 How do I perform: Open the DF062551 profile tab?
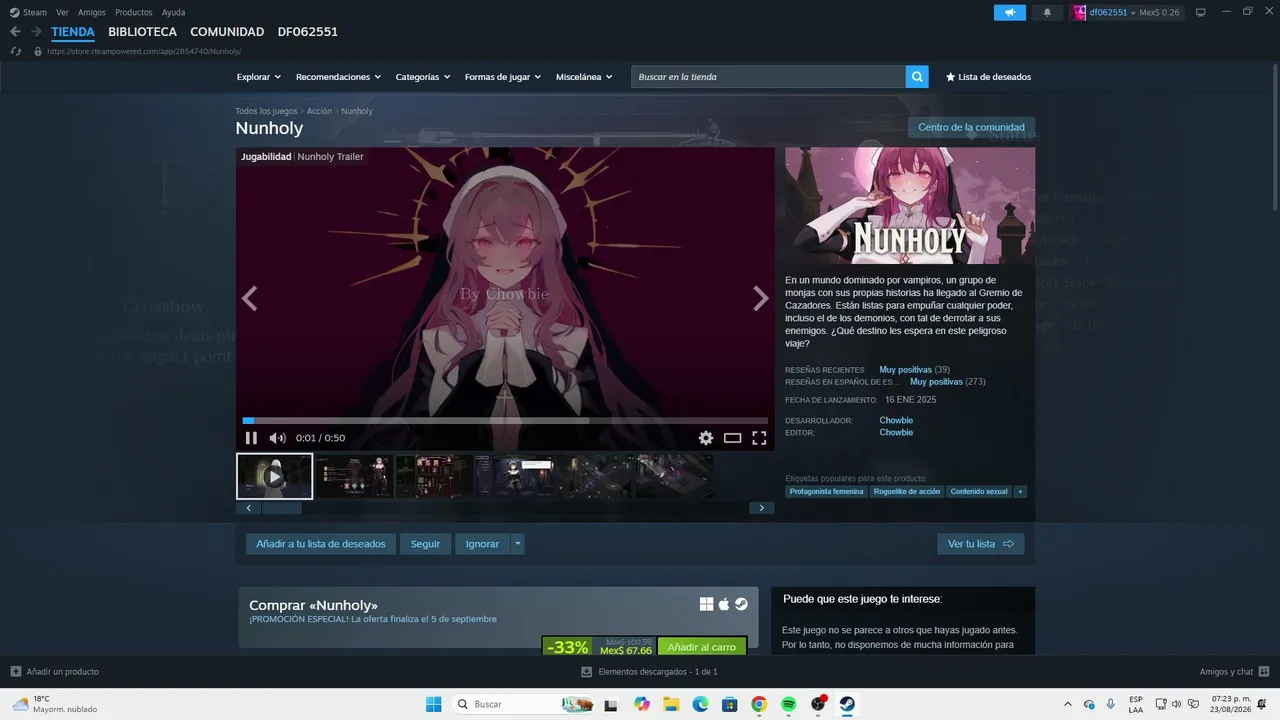click(x=308, y=32)
